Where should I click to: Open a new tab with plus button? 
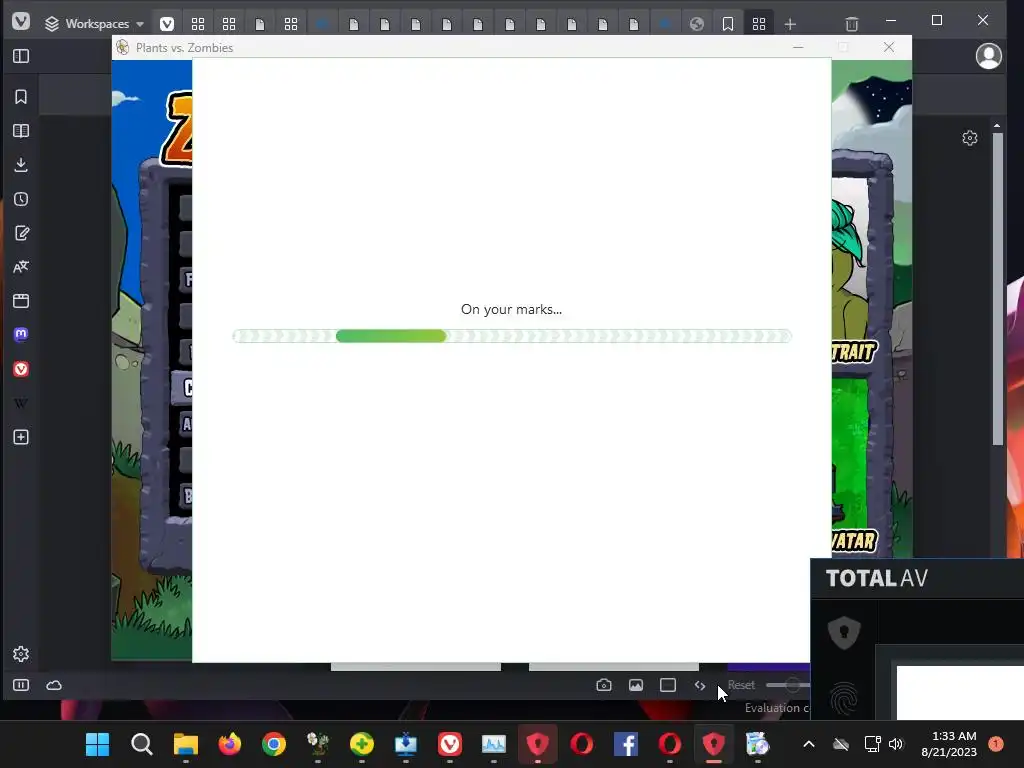coord(790,24)
